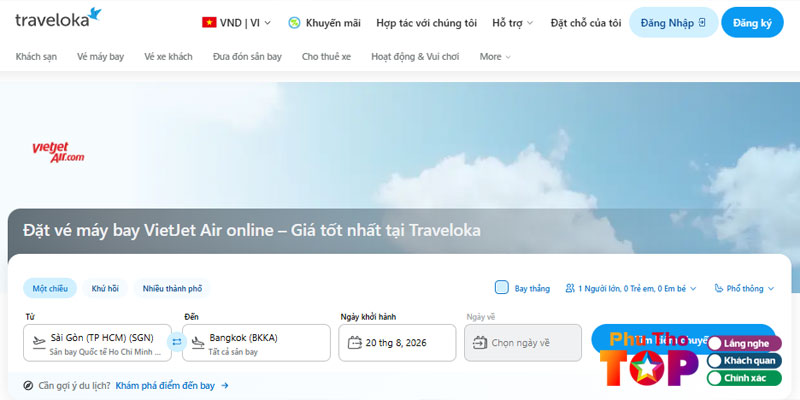The width and height of the screenshot is (800, 400).
Task: Click the login icon inside Đăng Nhập
Action: click(702, 22)
